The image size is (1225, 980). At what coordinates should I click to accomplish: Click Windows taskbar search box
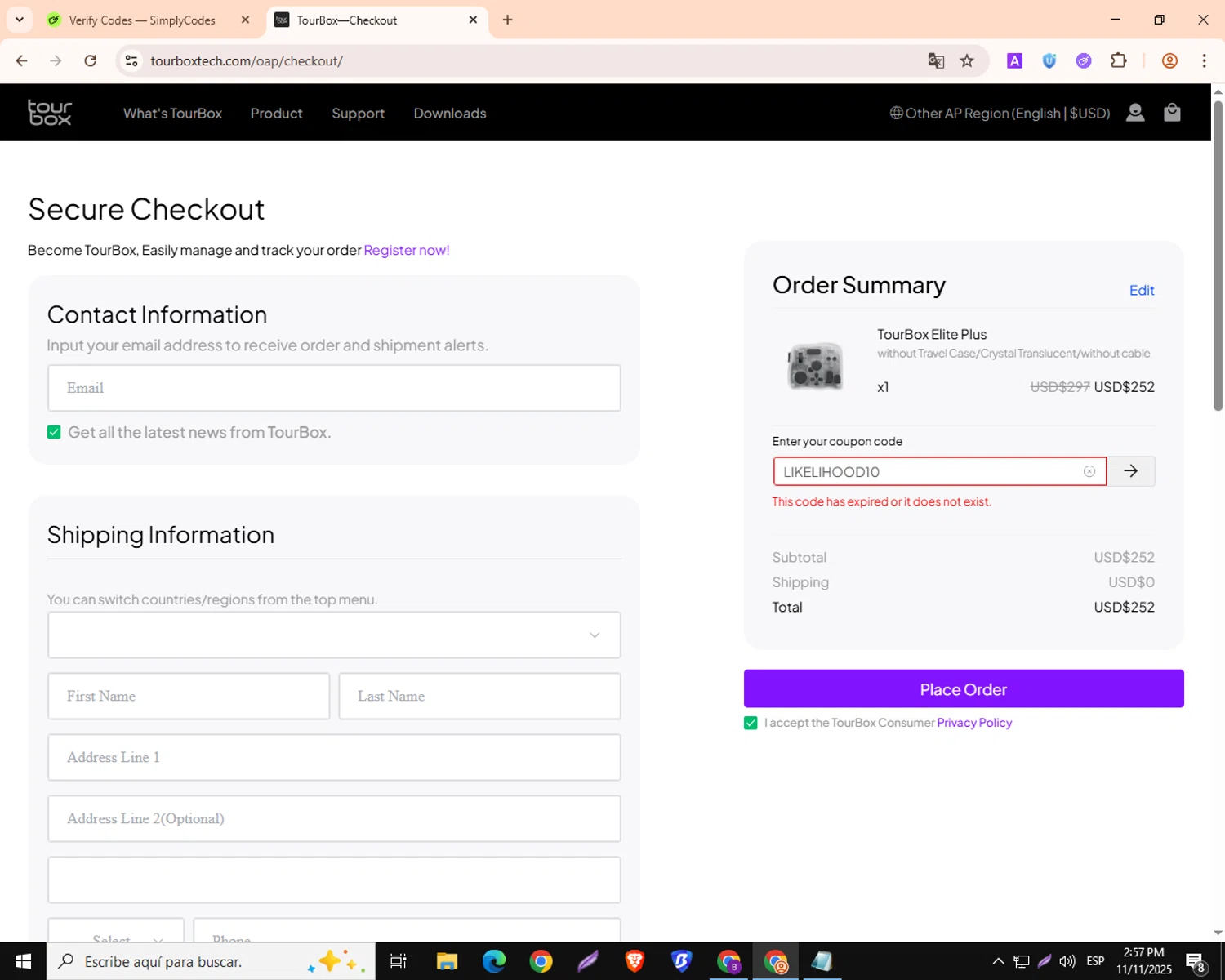(x=211, y=961)
